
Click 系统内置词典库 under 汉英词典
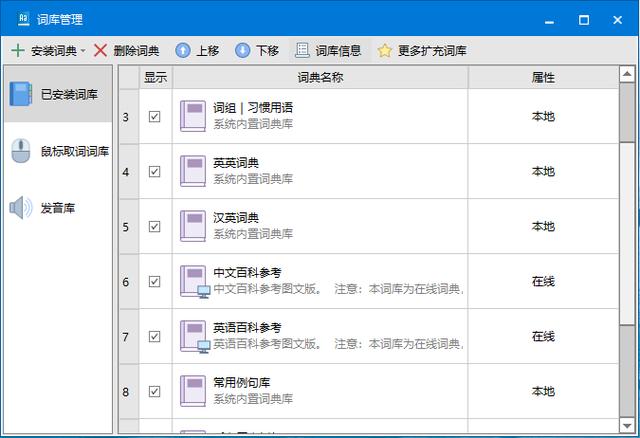tap(253, 234)
